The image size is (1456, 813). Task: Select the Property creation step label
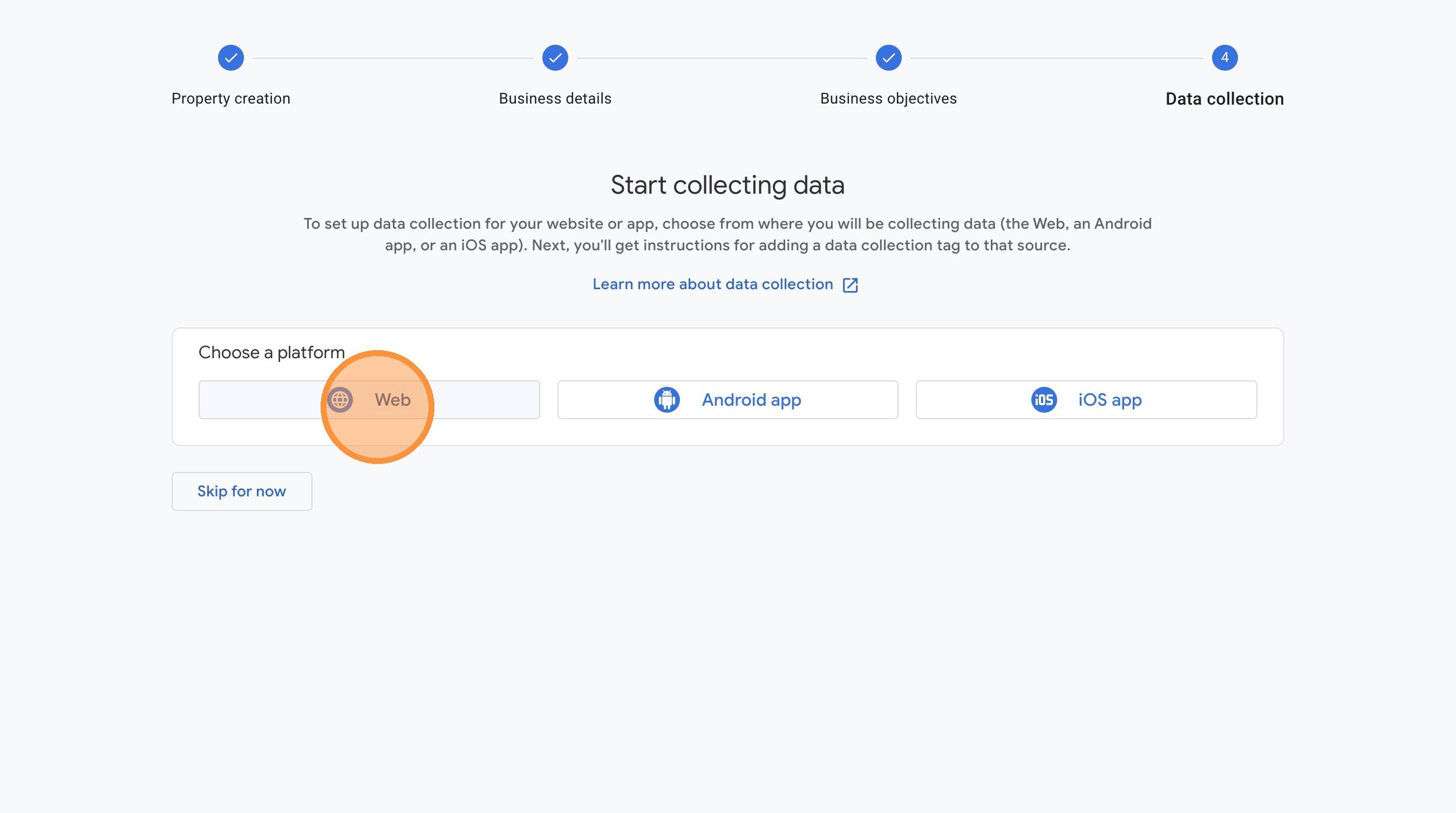tap(230, 98)
